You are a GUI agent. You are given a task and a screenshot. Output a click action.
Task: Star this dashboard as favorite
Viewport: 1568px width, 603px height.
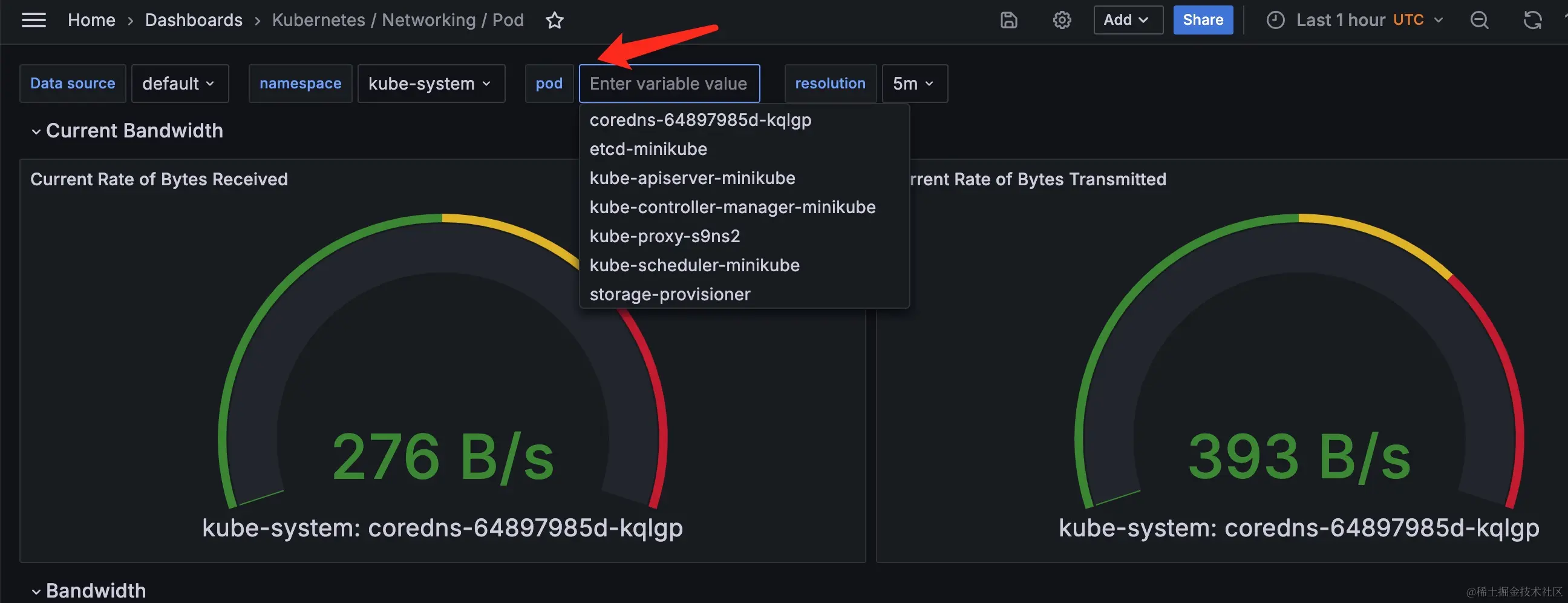pos(555,21)
